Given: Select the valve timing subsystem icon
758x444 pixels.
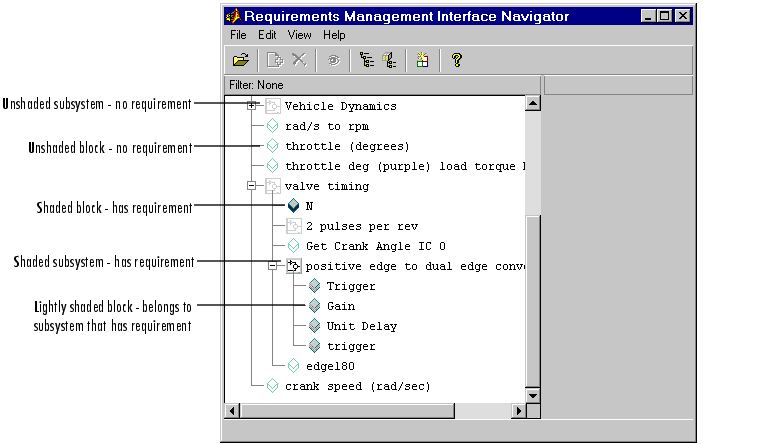Looking at the screenshot, I should pos(273,186).
